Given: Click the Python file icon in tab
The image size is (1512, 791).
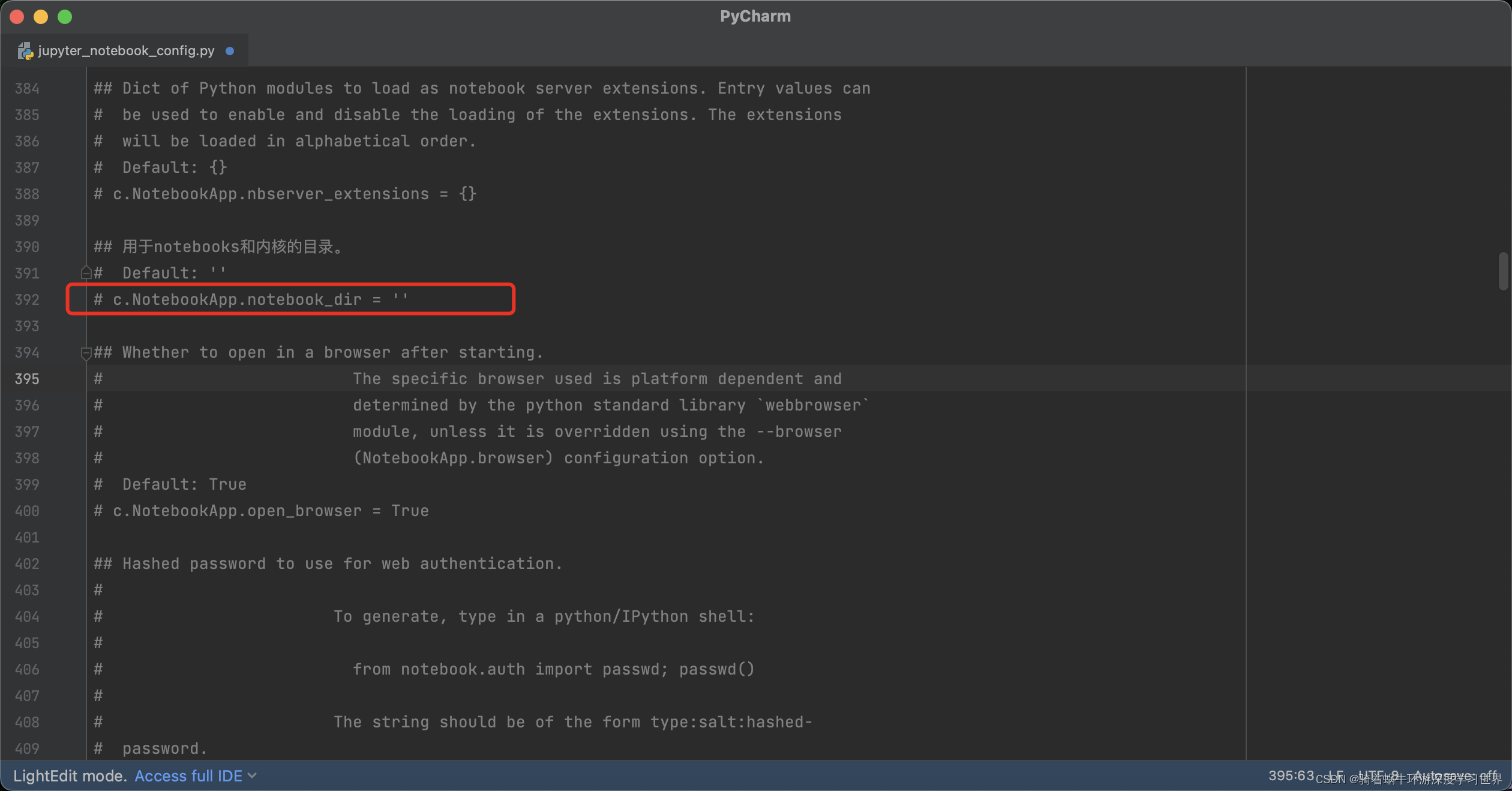Looking at the screenshot, I should click(25, 52).
